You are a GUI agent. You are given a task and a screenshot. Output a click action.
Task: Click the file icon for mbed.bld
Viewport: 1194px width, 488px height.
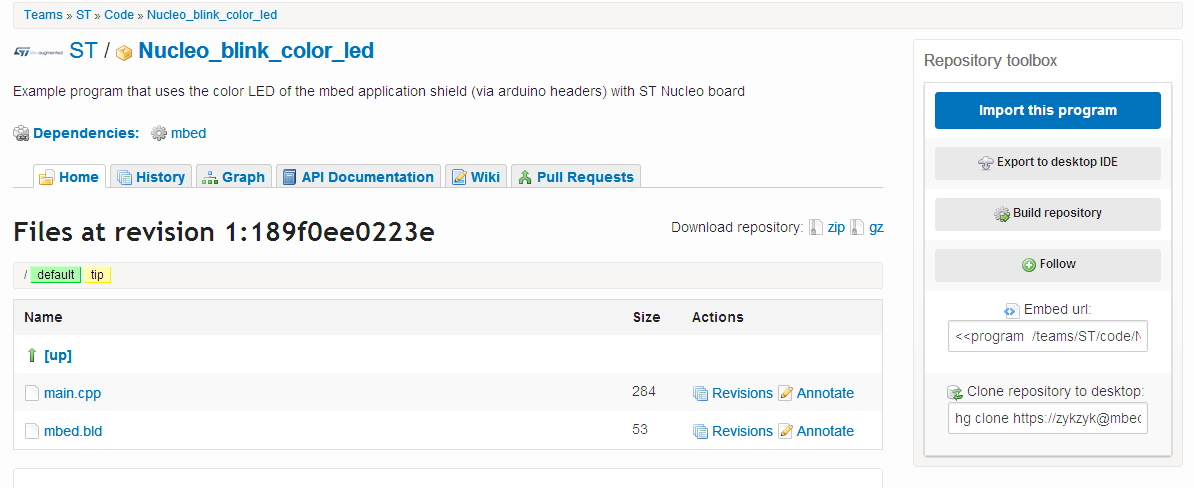pos(31,431)
